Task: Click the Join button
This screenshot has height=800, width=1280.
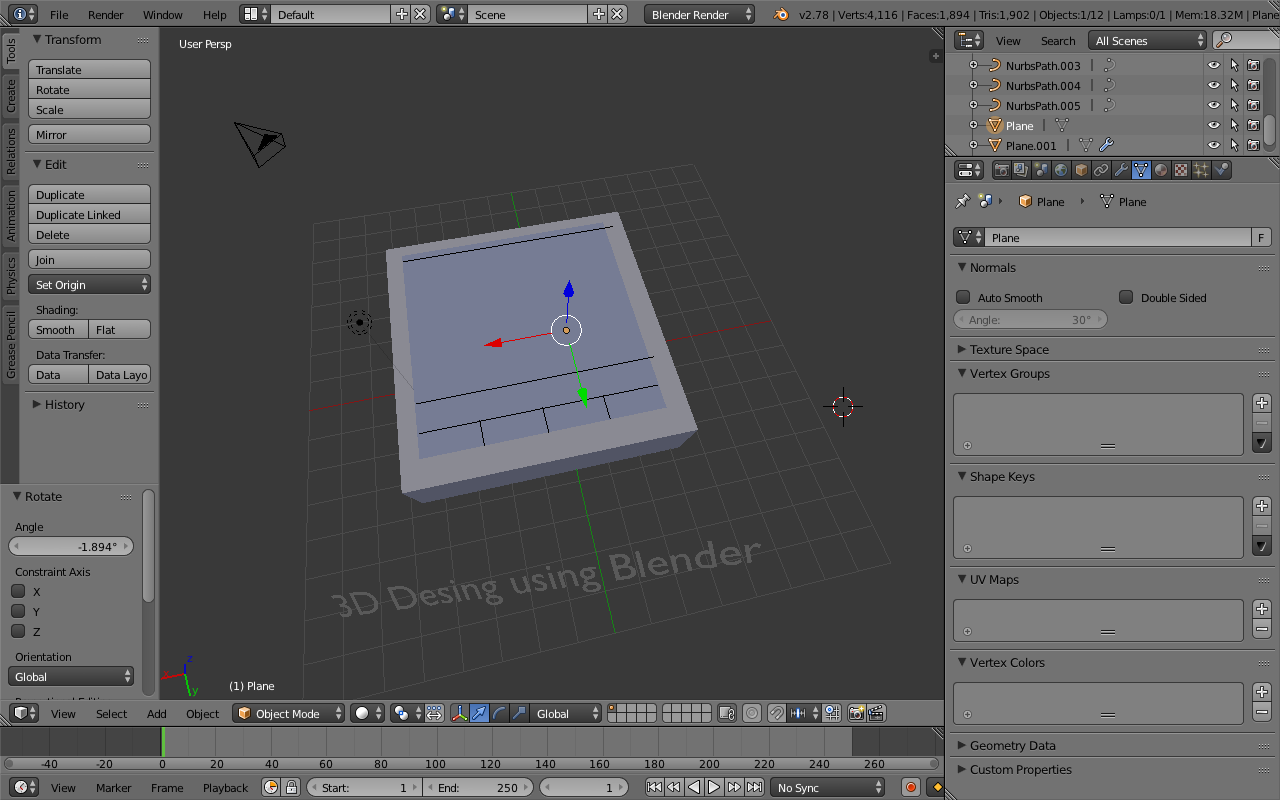Action: (x=89, y=260)
